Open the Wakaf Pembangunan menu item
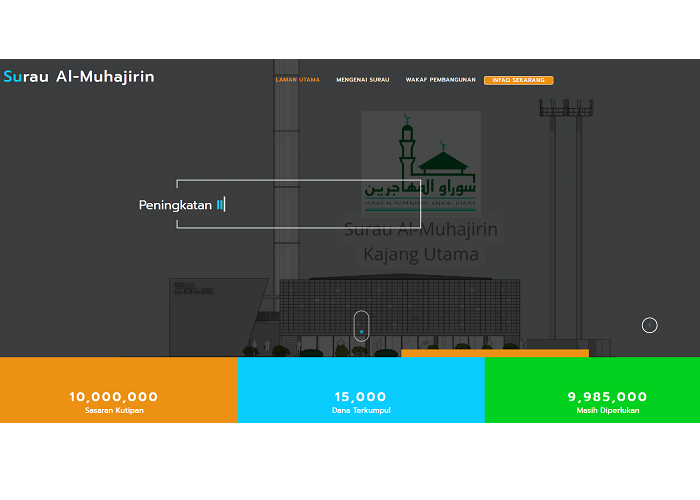 click(x=439, y=80)
